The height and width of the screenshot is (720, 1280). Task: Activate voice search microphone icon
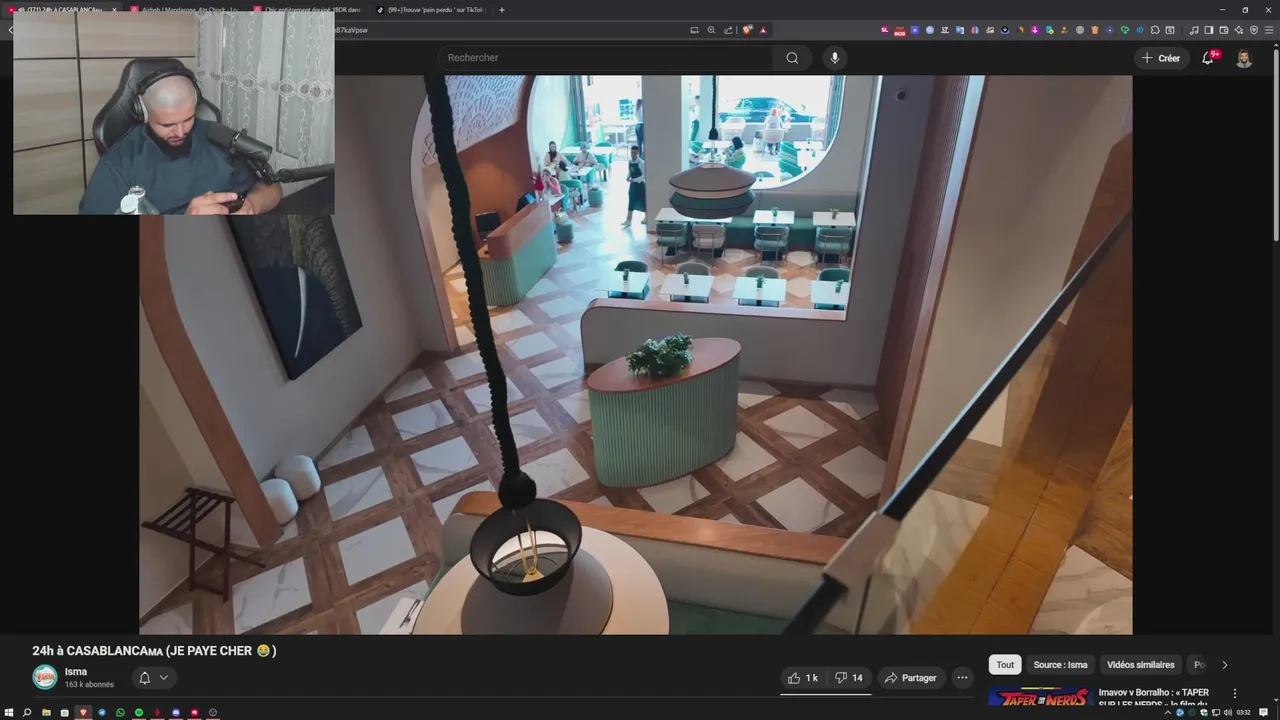(x=835, y=58)
